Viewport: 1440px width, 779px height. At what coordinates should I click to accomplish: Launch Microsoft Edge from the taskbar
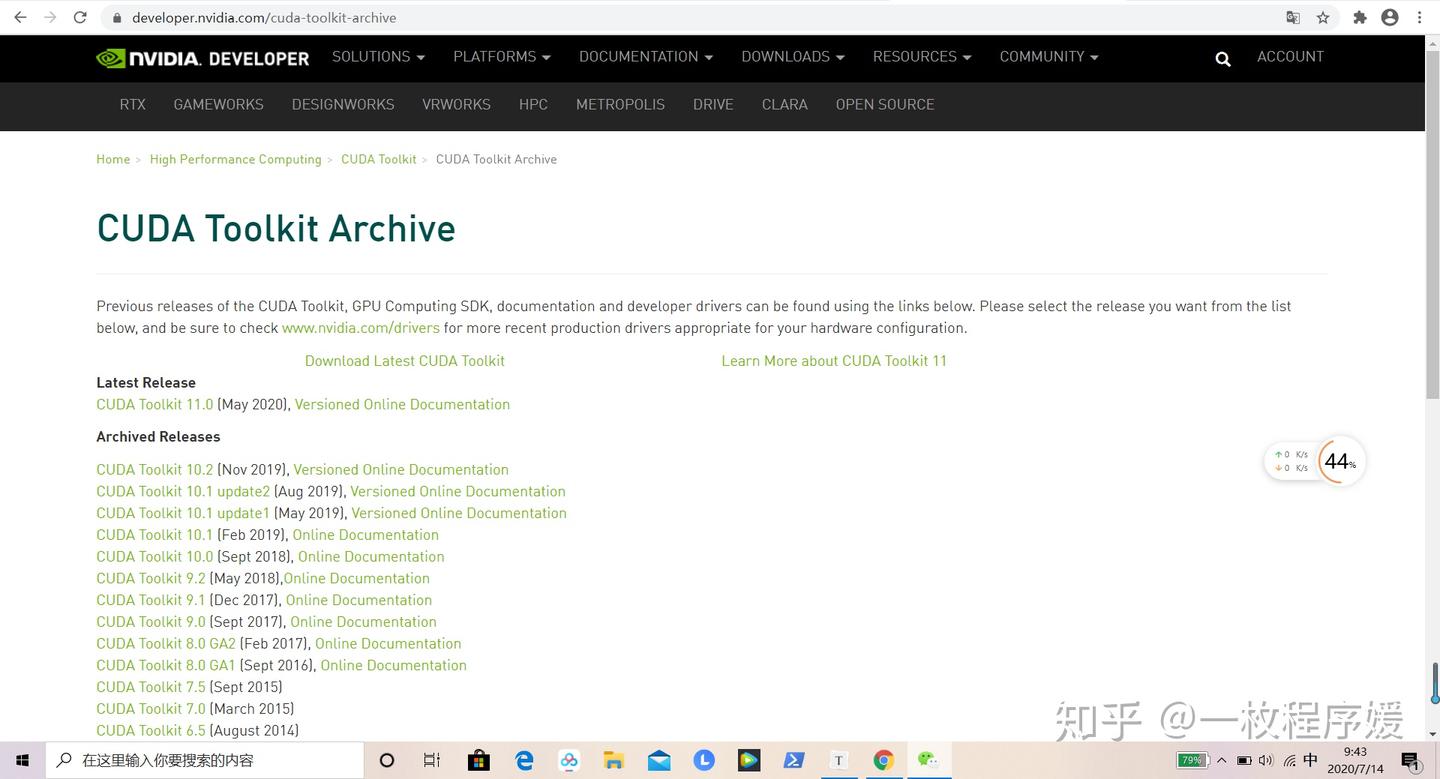[x=524, y=760]
